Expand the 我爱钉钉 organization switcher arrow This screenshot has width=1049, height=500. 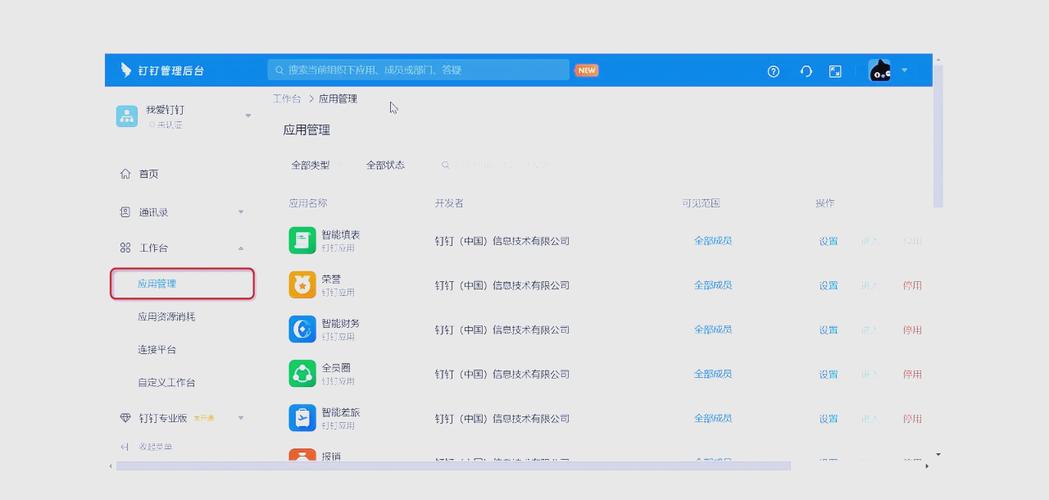click(248, 116)
